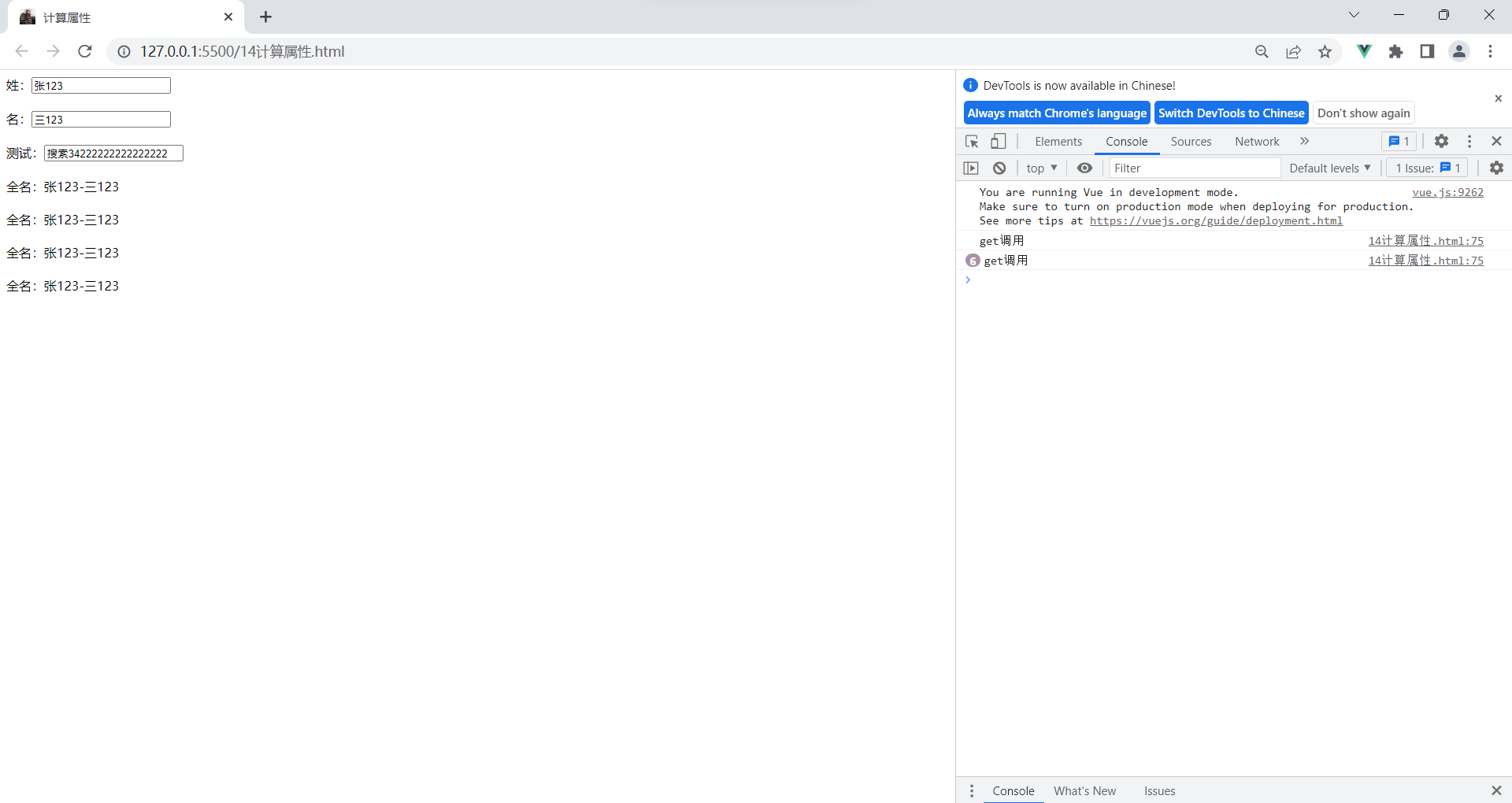Open the Extensions puzzle icon
Screen dimensions: 1512x803
1395,51
